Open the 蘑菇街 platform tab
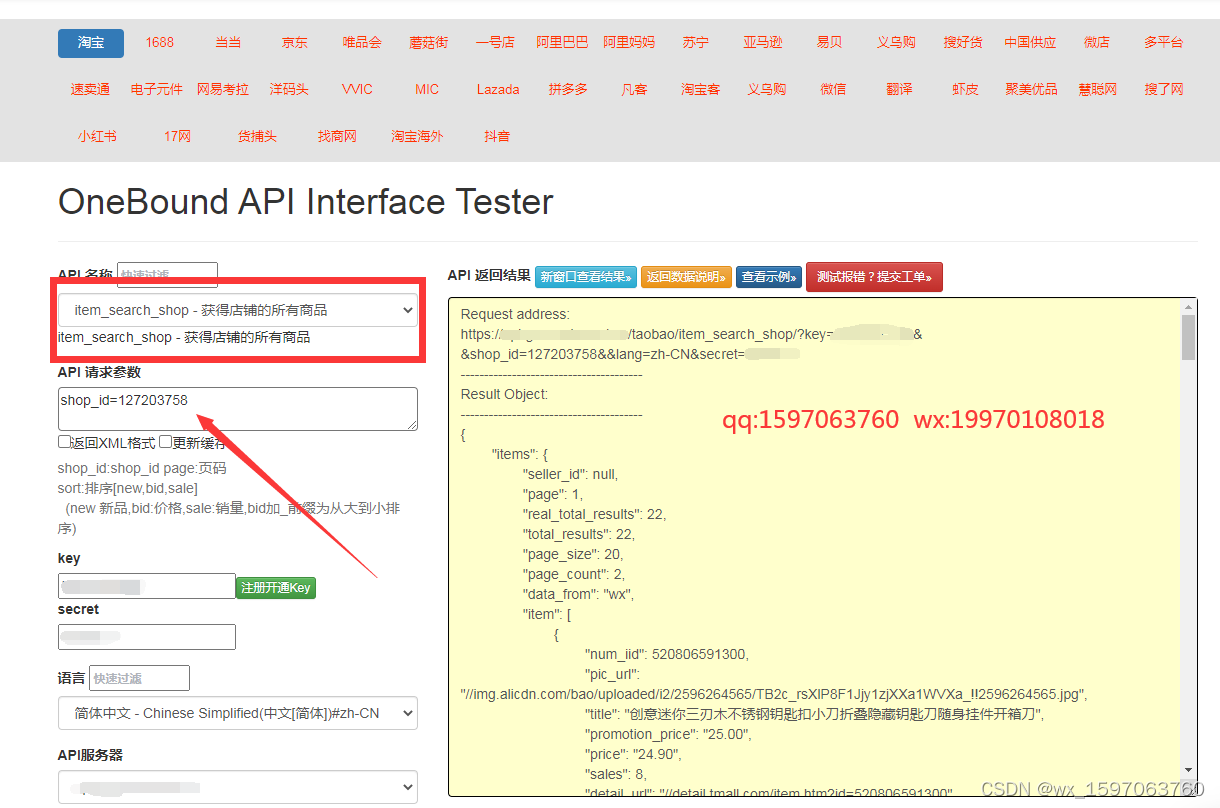Screen dimensions: 1220x808 pyautogui.click(x=429, y=42)
